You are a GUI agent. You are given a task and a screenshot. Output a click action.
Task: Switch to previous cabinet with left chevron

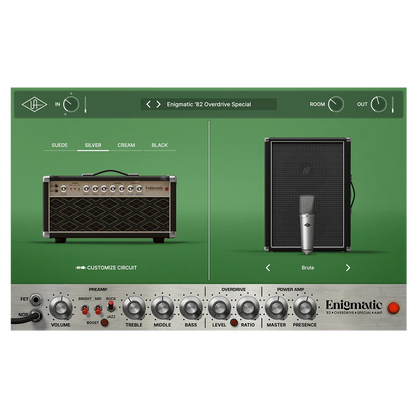point(268,268)
